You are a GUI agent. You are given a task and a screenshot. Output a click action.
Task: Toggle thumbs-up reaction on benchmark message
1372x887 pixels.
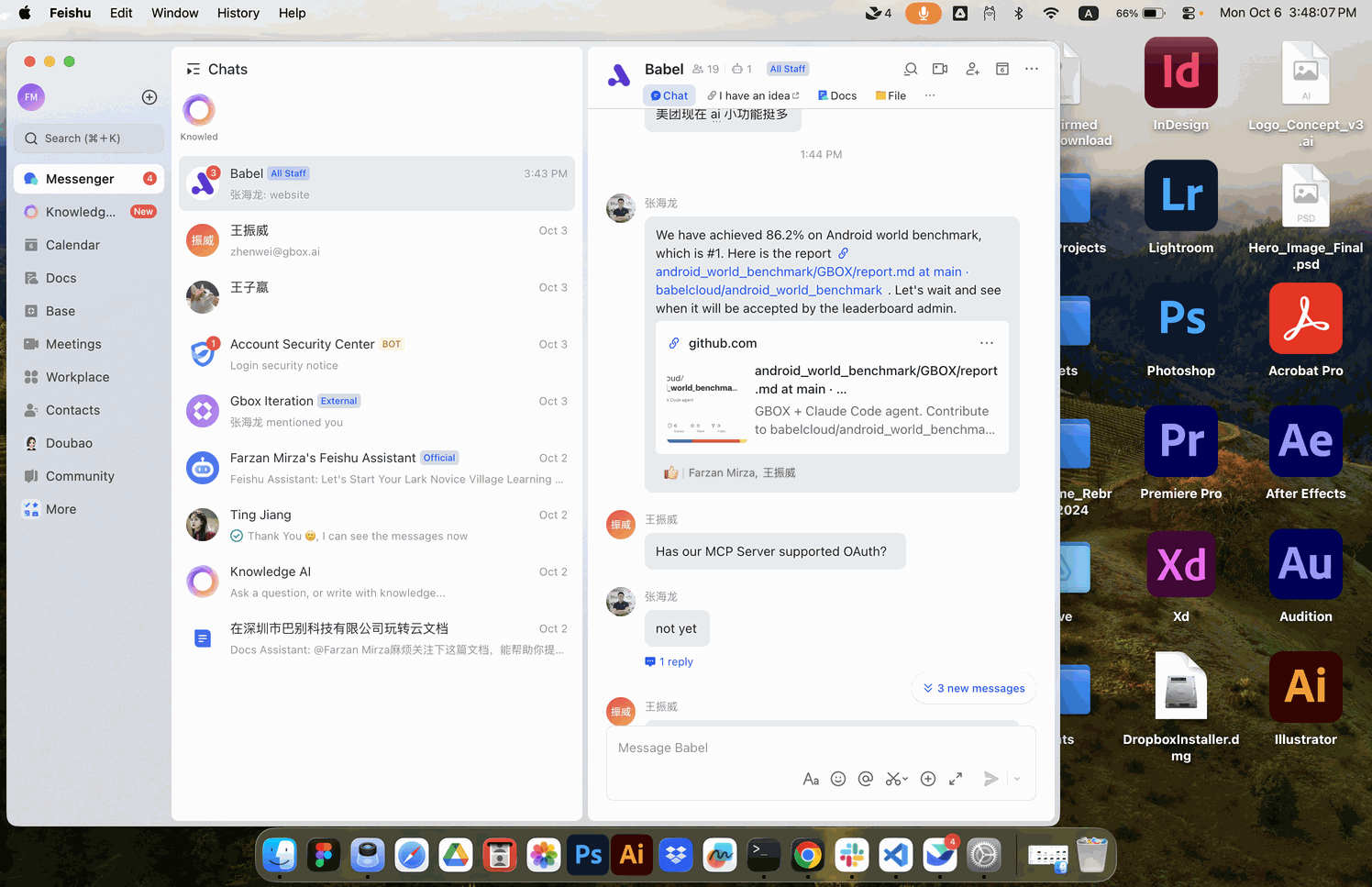coord(671,472)
